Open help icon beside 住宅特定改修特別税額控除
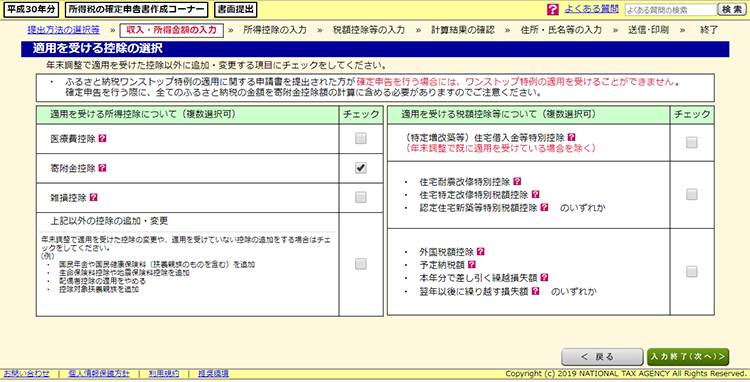Screen dimensions: 750x382 535,195
